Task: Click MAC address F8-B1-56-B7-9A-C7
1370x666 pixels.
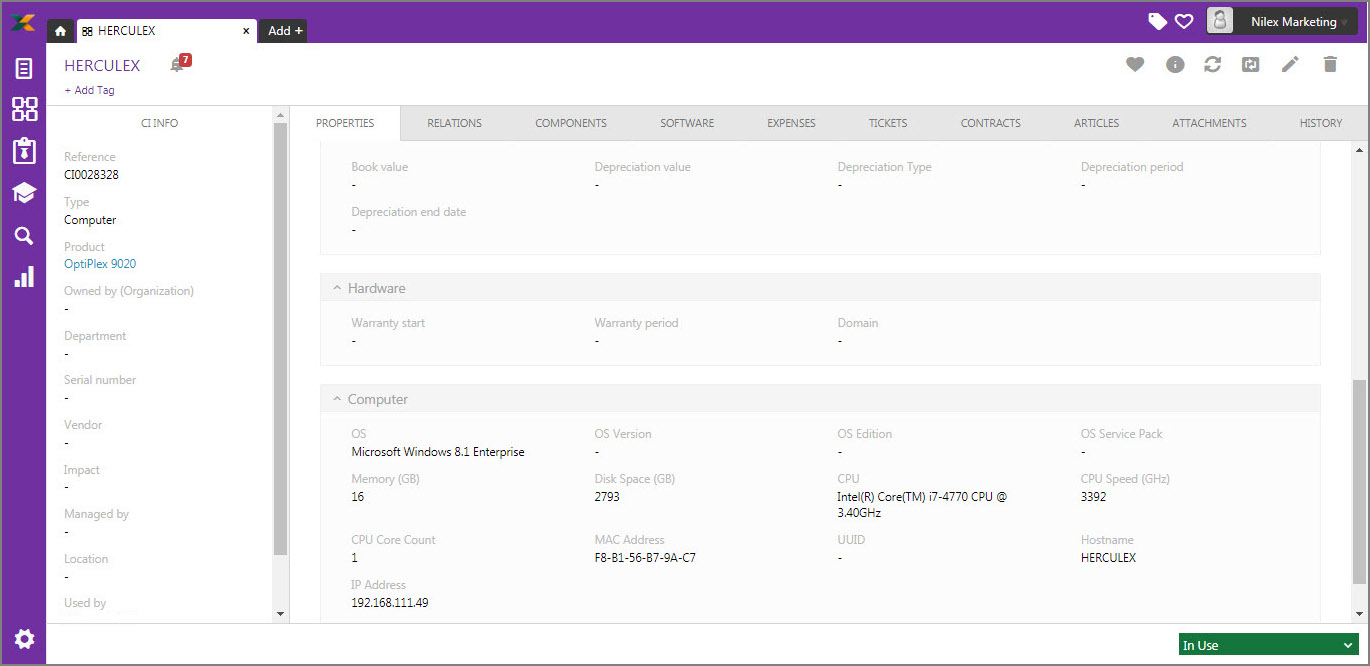Action: point(645,557)
